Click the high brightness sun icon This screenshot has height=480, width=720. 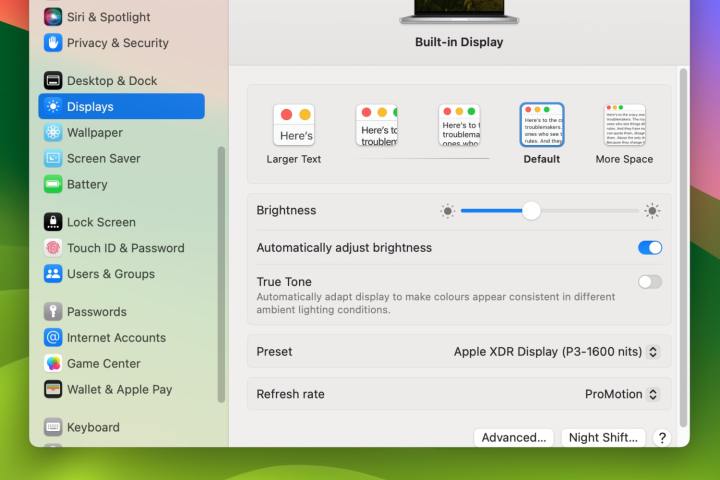(652, 211)
